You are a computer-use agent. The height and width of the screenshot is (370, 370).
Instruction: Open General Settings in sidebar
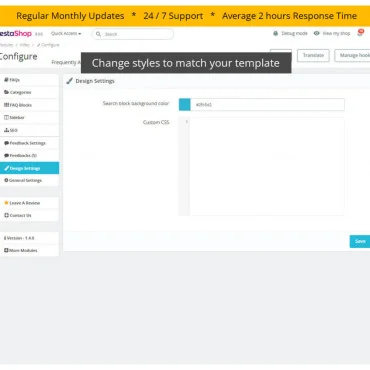tap(29, 180)
